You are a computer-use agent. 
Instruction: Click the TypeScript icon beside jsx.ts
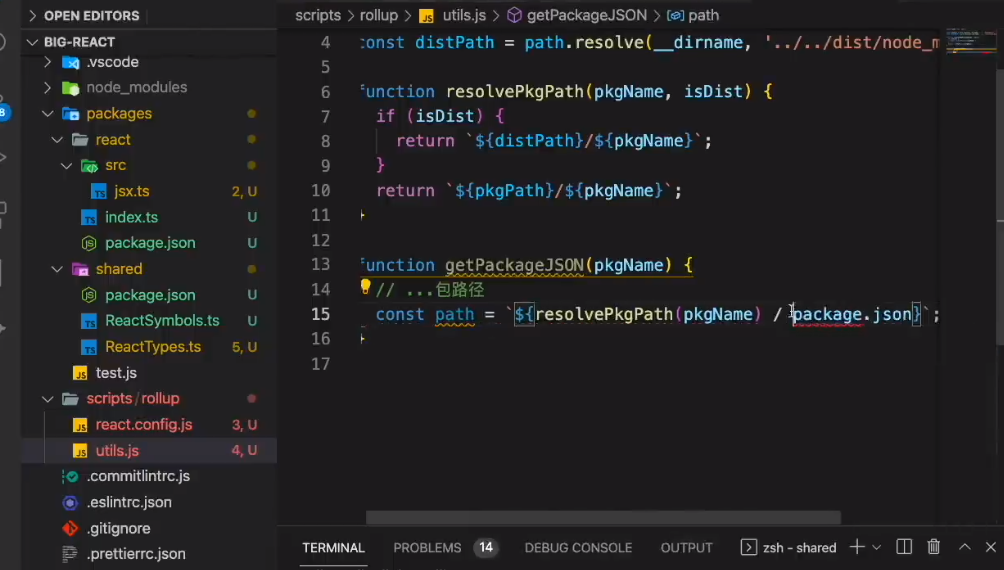pyautogui.click(x=99, y=191)
